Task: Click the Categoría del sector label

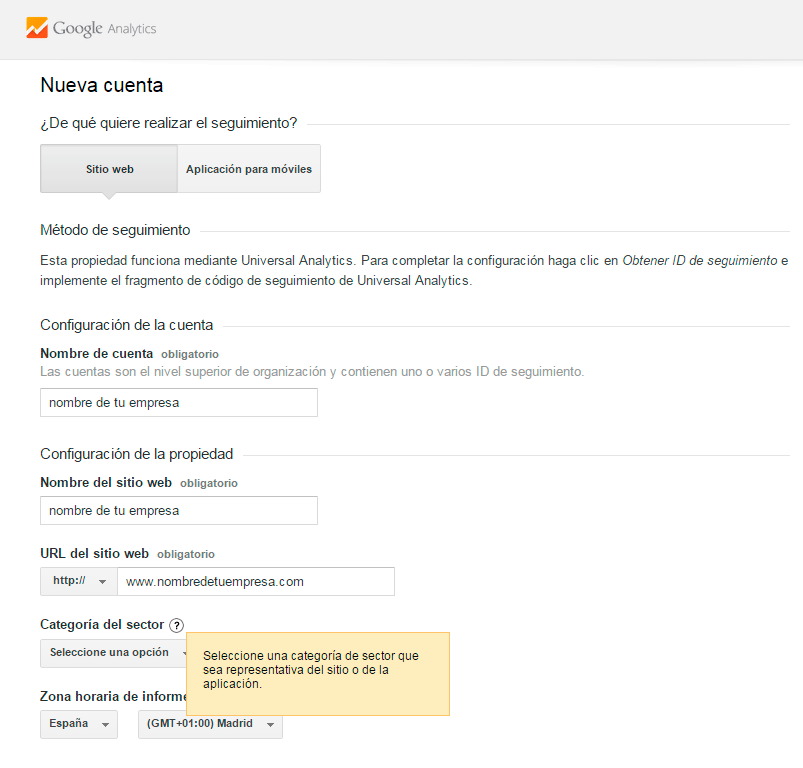Action: 102,624
